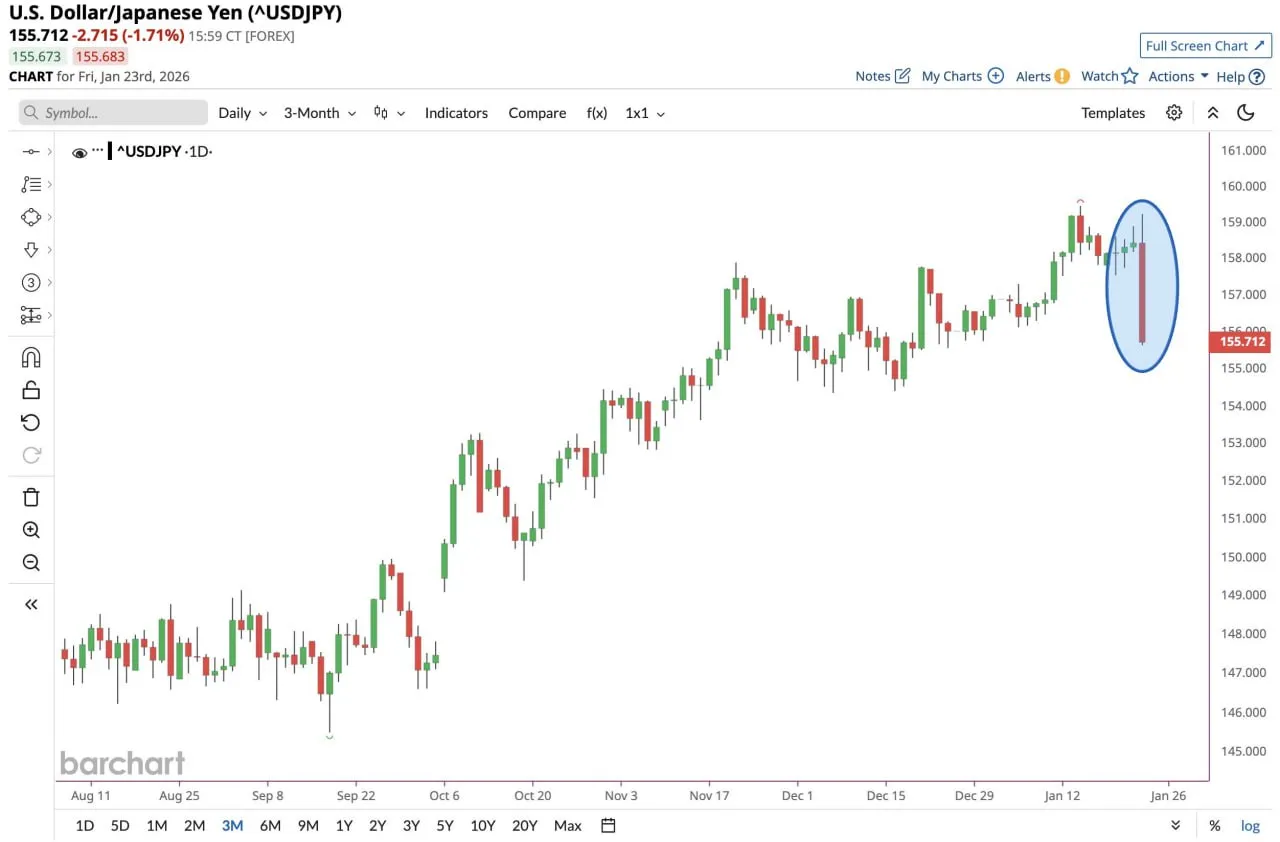
Task: Open chart settings gear icon
Action: tap(1174, 113)
